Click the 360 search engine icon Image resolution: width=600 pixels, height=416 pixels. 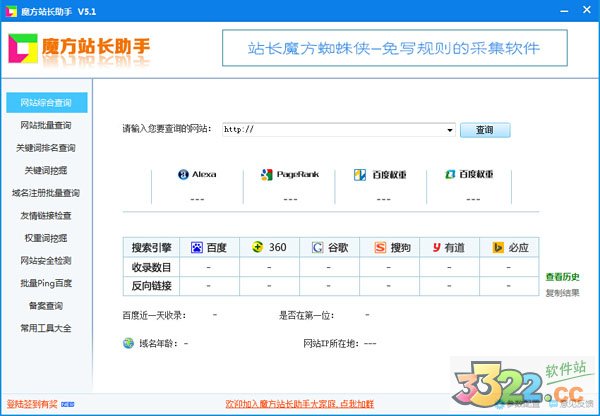pyautogui.click(x=258, y=247)
